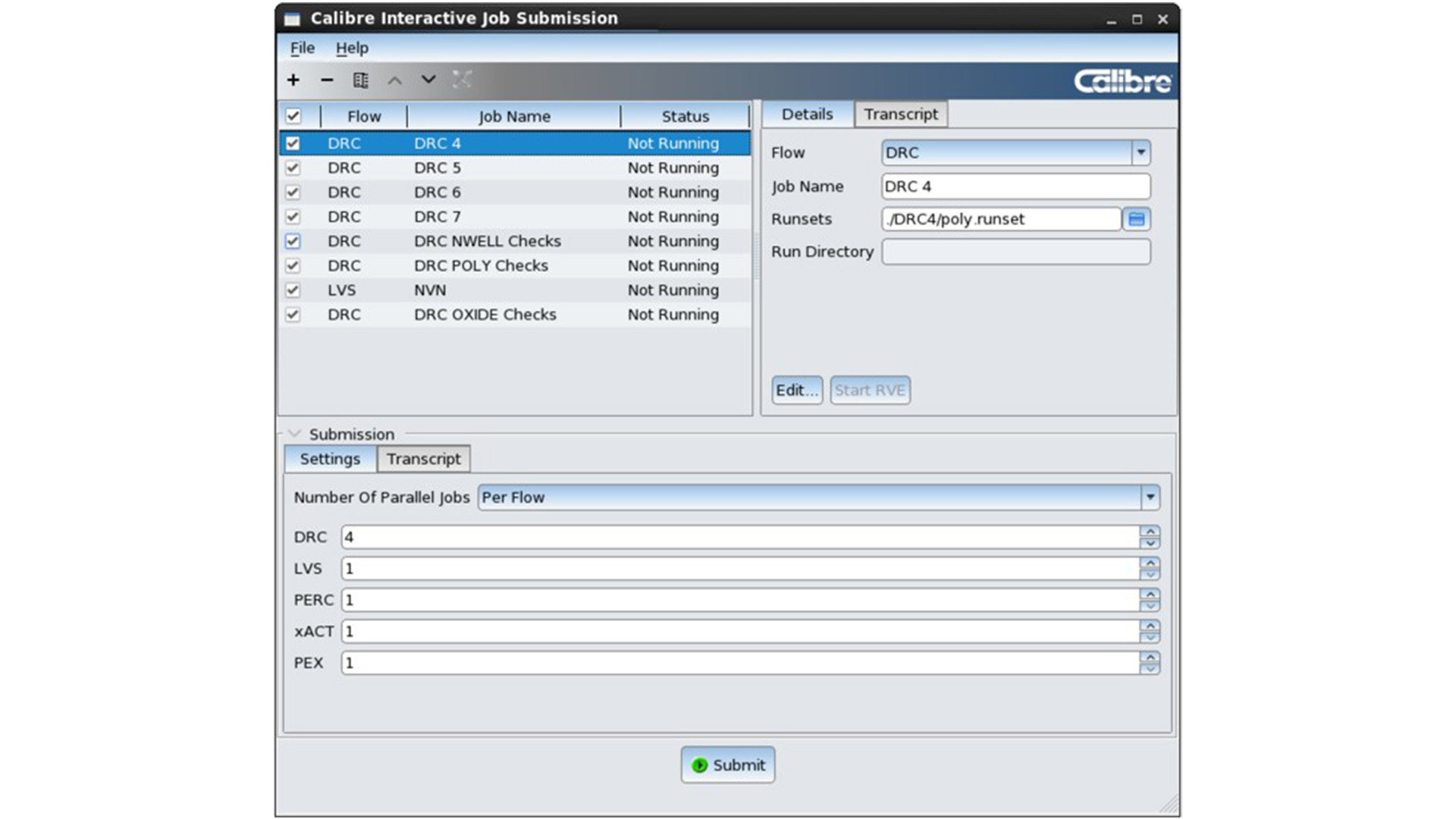
Task: Open the File menu
Action: click(x=301, y=48)
